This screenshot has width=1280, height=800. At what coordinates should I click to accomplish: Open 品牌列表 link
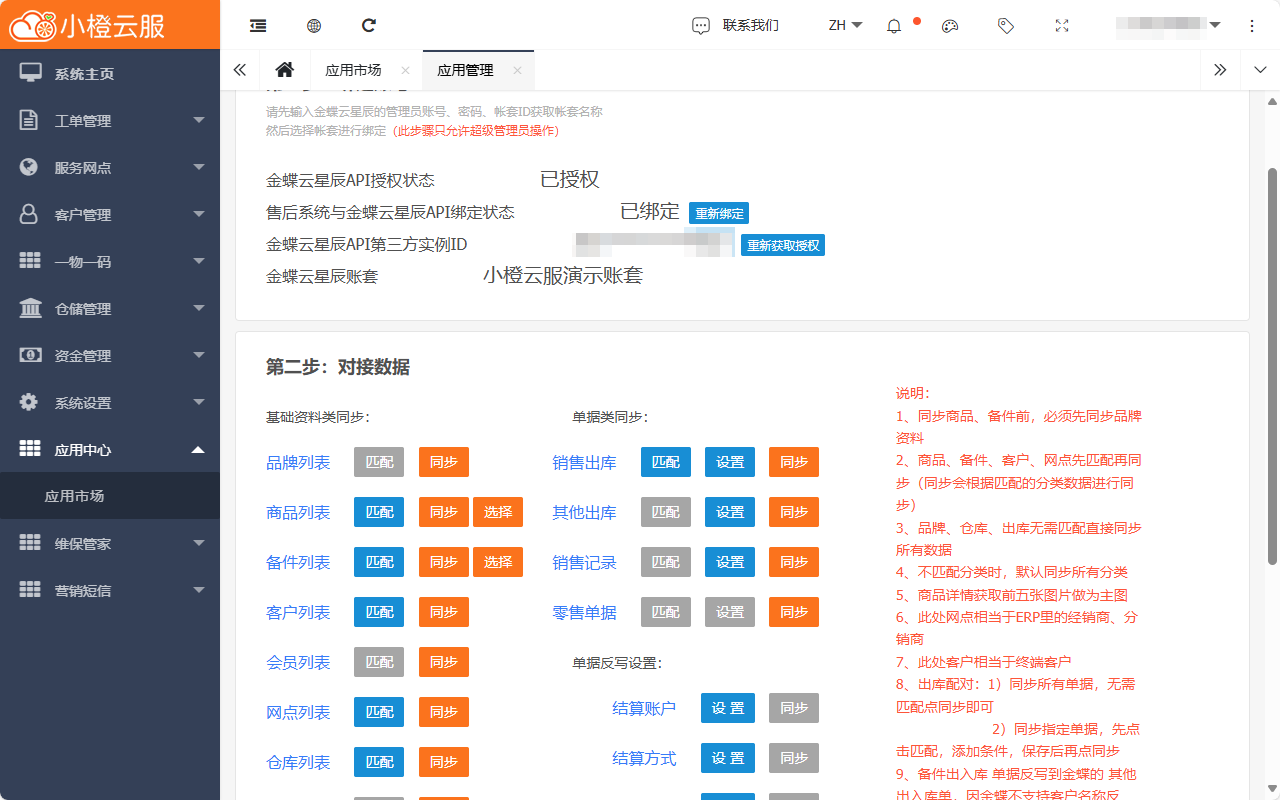(x=298, y=462)
